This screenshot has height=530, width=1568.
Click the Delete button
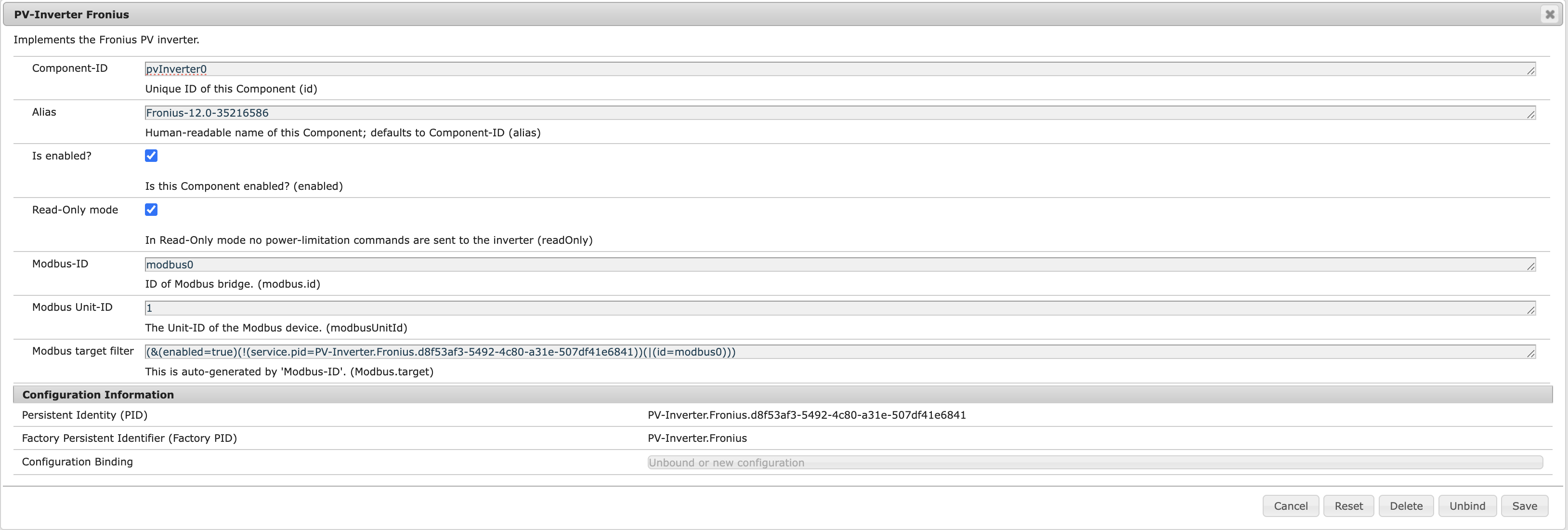(x=1406, y=505)
